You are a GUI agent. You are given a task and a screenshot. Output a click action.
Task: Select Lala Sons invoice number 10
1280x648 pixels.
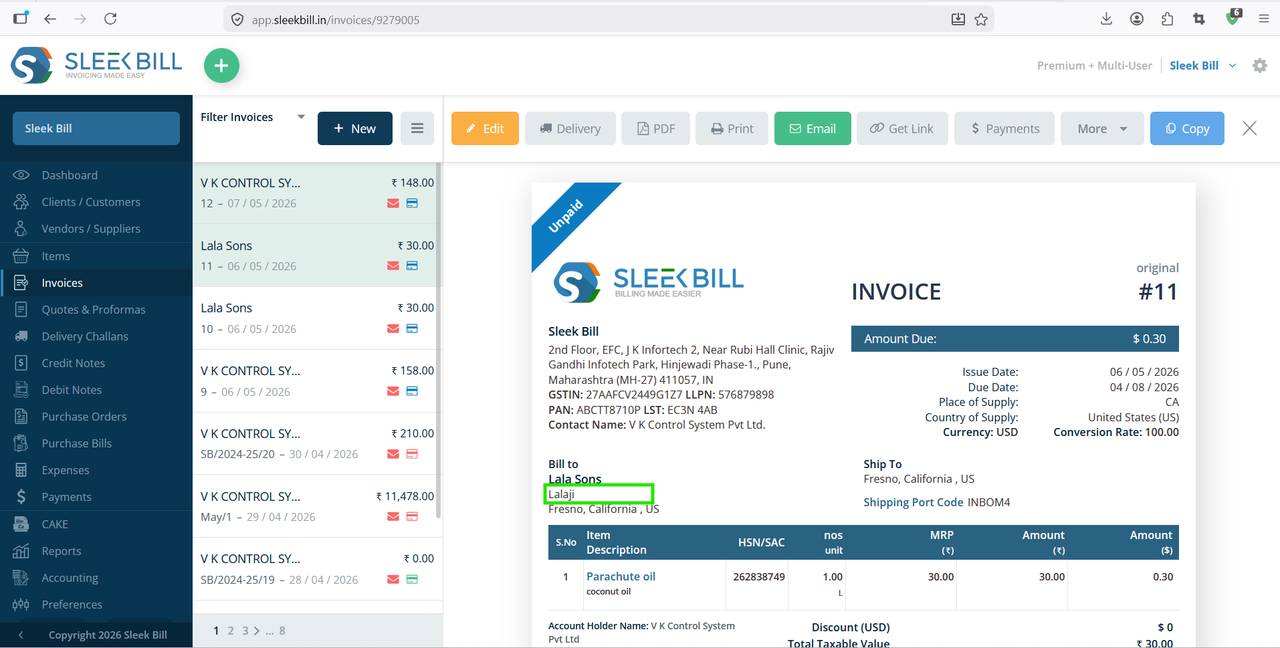tap(316, 318)
